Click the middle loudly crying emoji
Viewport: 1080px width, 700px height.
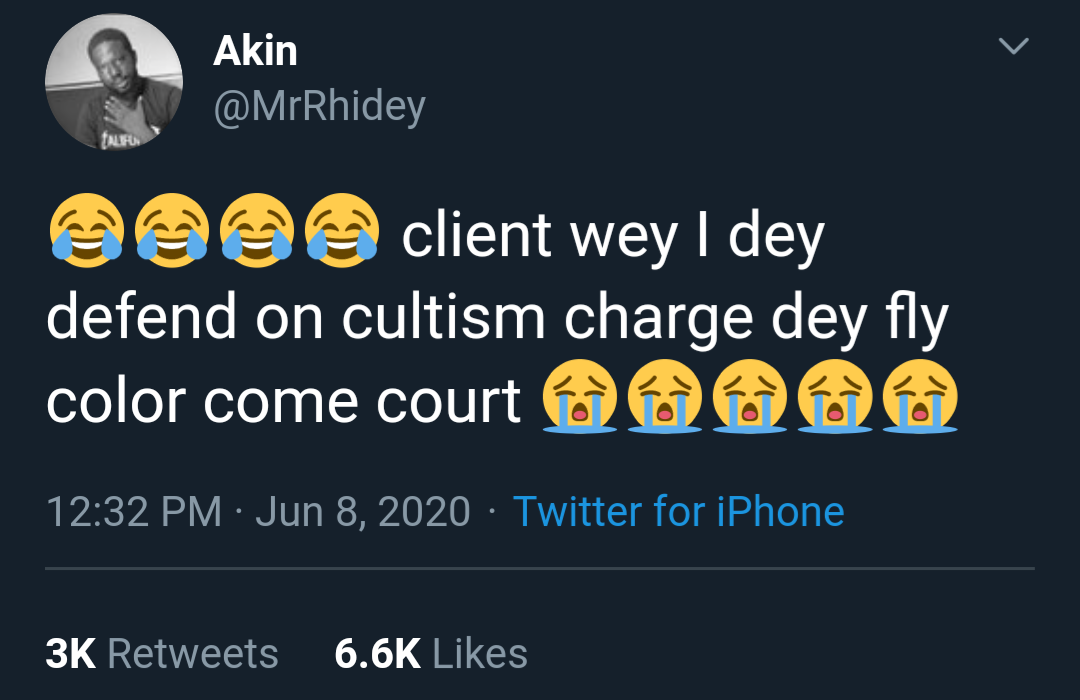pos(748,401)
